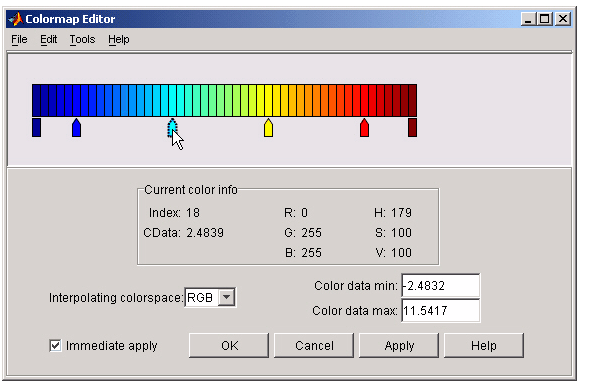Minimize the Colormap Editor window

coord(528,19)
